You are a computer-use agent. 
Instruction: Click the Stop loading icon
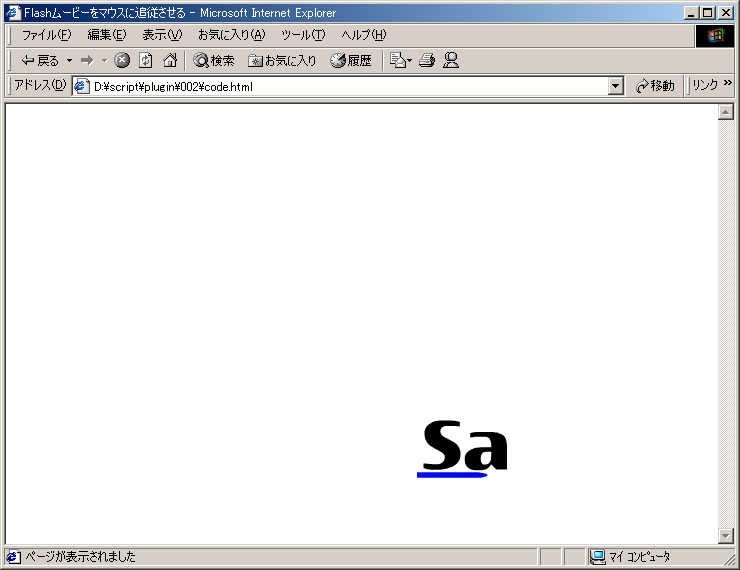[122, 60]
